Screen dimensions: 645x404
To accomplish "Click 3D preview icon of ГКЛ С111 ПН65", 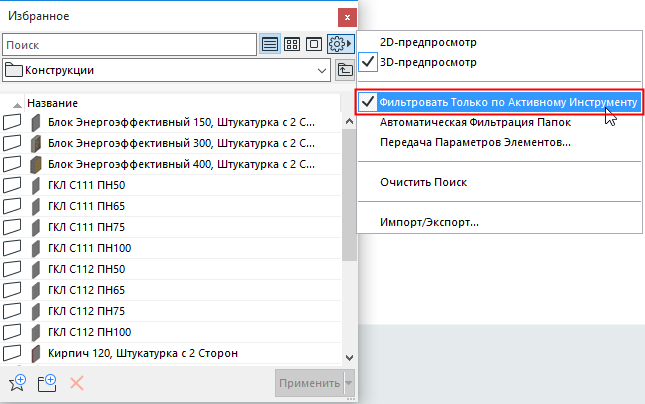I will pyautogui.click(x=36, y=207).
